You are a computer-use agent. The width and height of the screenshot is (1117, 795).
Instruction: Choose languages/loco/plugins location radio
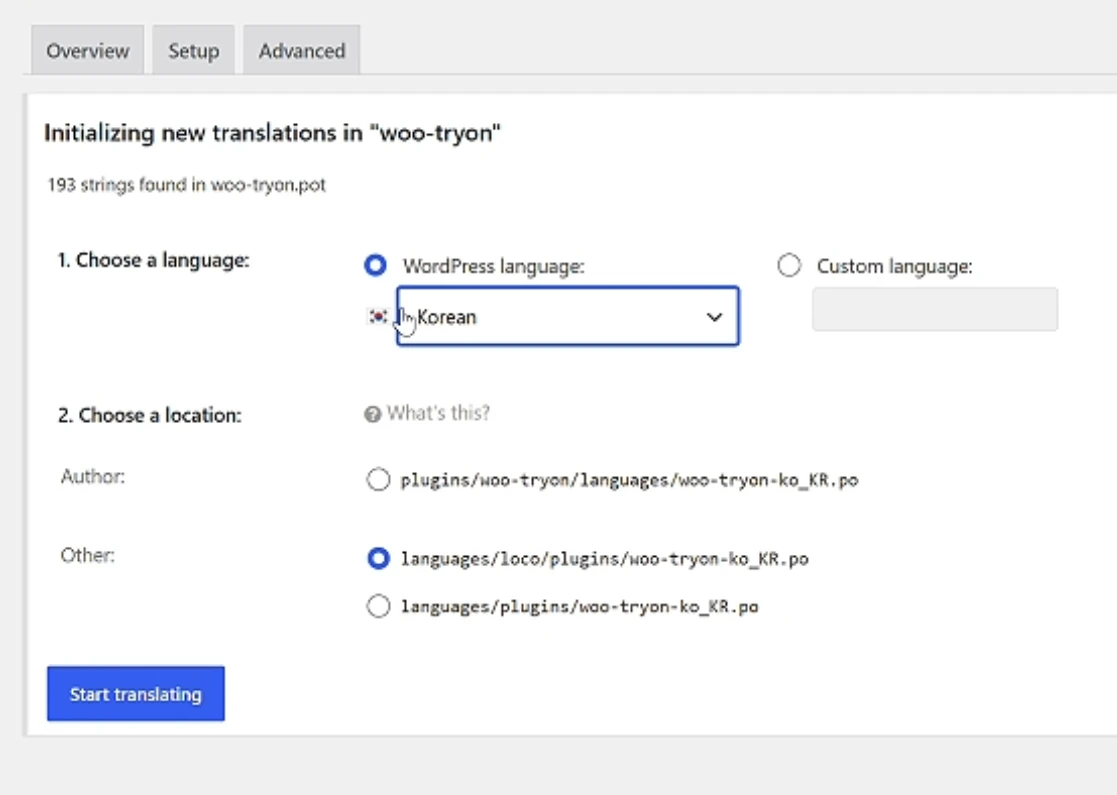click(378, 558)
